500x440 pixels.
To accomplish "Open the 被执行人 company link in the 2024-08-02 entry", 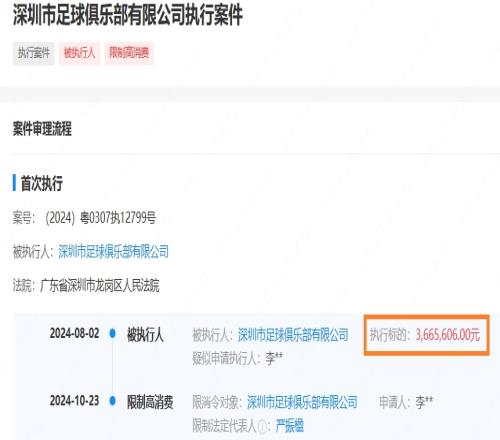I will coord(293,335).
